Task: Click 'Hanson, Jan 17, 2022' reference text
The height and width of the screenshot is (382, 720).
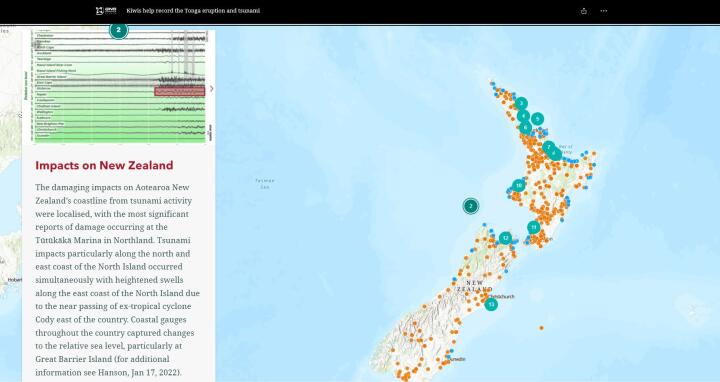Action: point(138,372)
